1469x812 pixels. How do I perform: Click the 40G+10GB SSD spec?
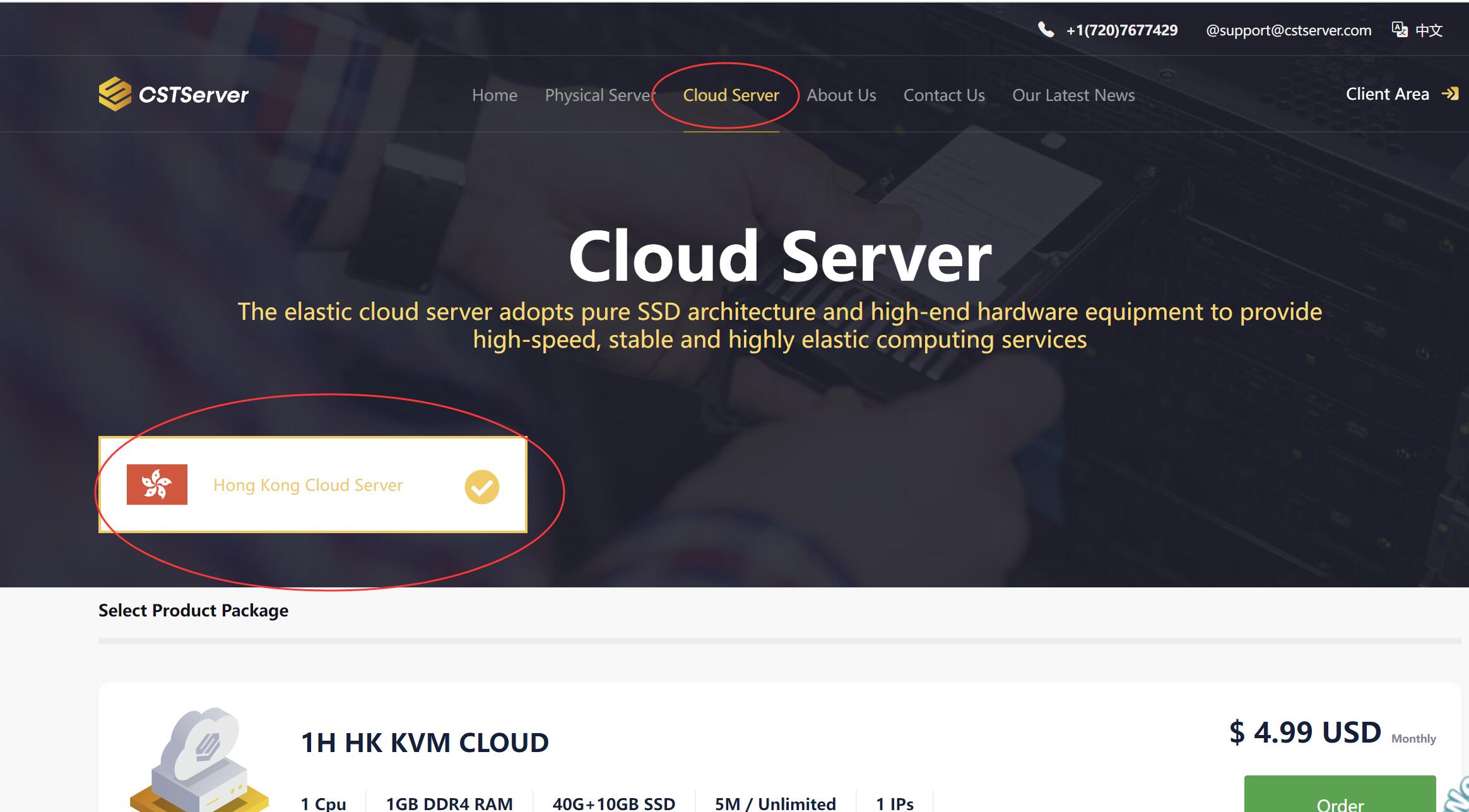tap(614, 803)
